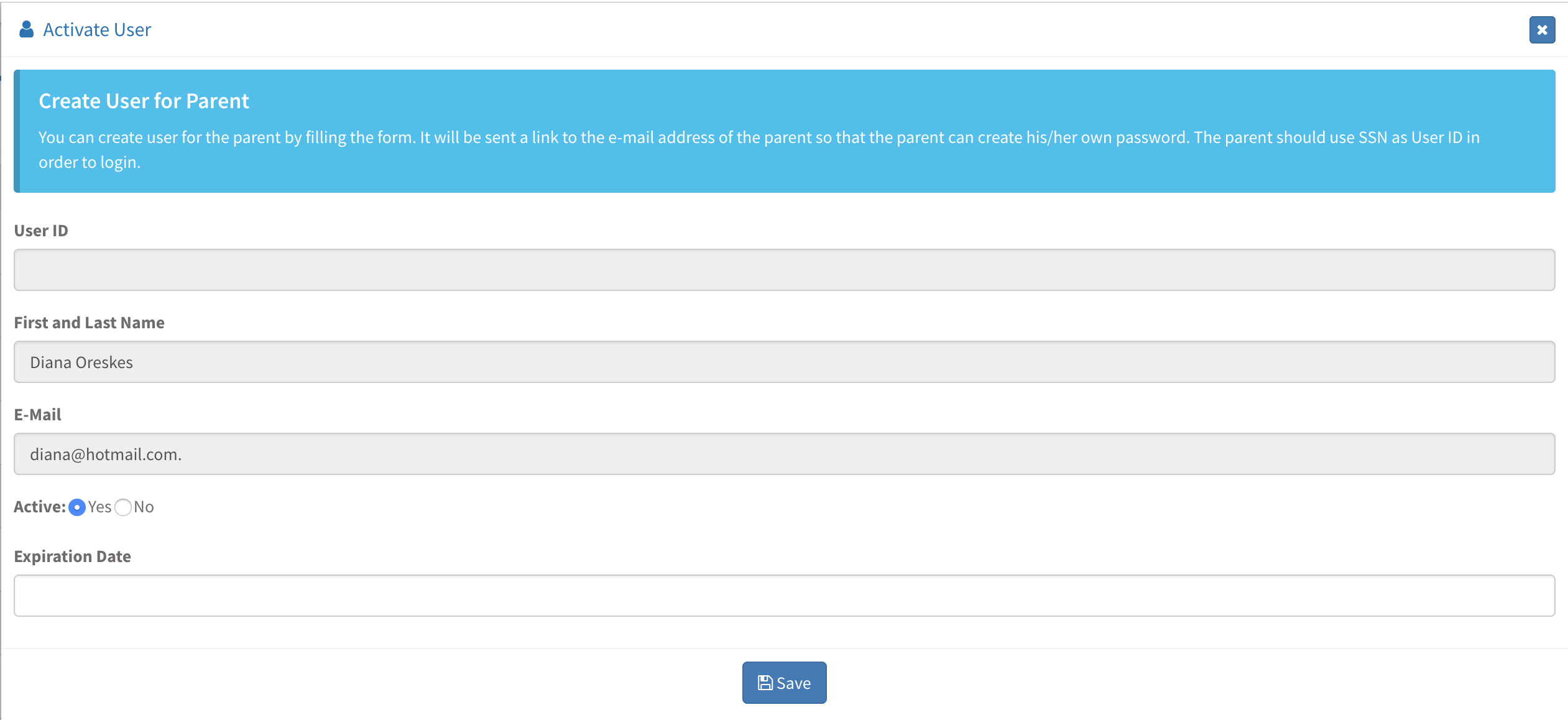The image size is (1568, 720).
Task: Click the User ID label
Action: pyautogui.click(x=41, y=231)
